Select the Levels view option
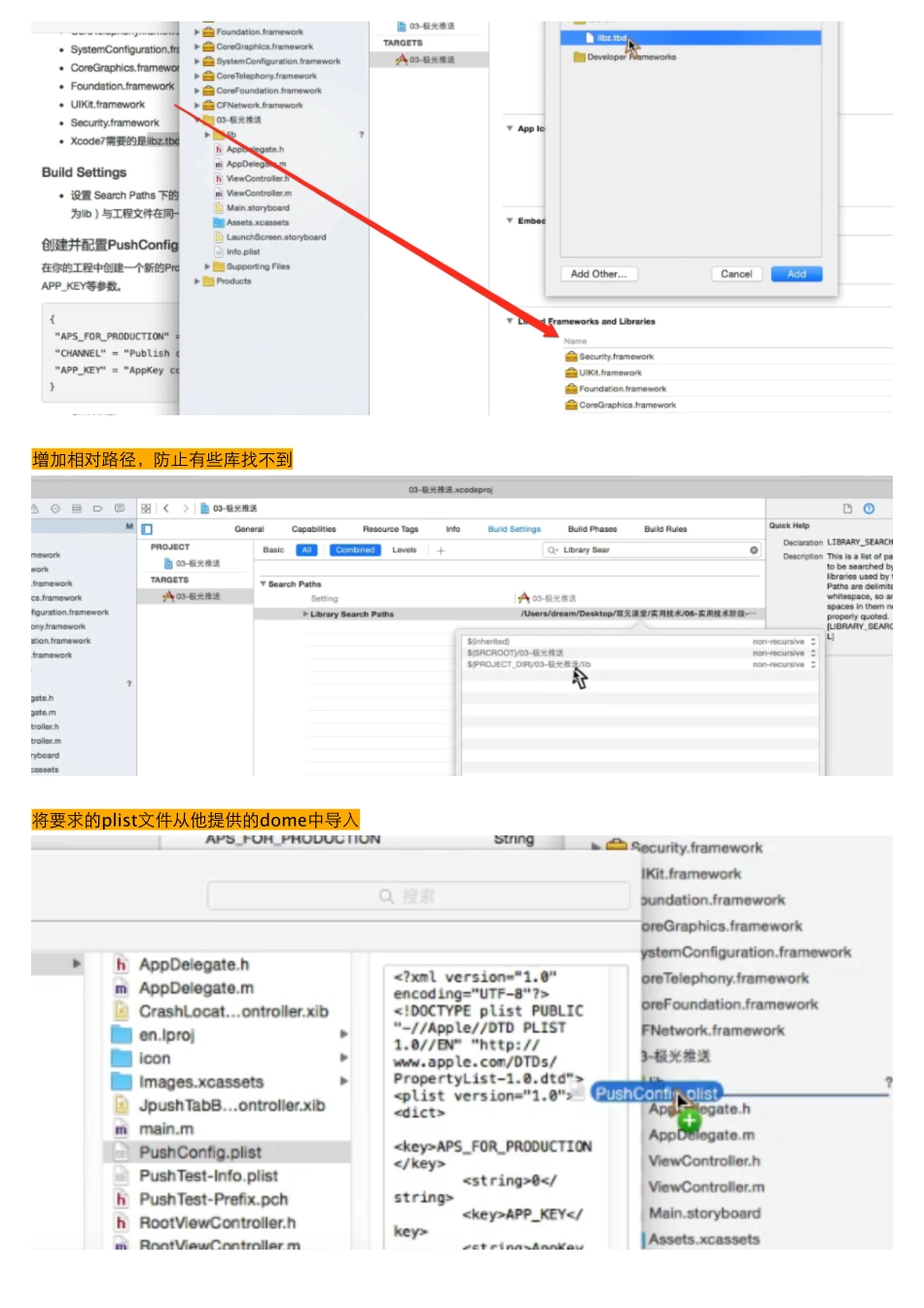 click(404, 550)
